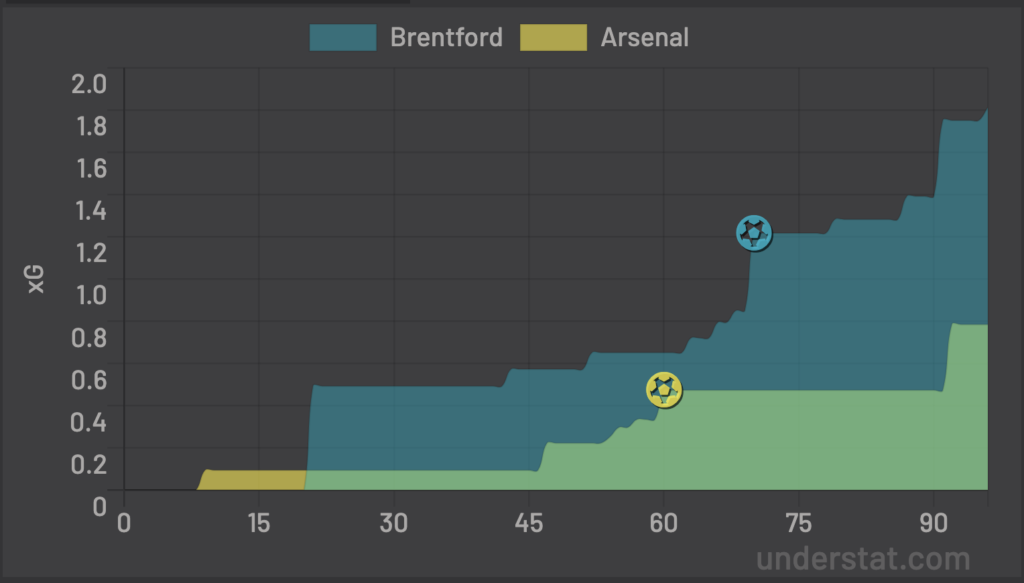Screen dimensions: 1024x583
Task: Click the 0.2 y-axis tick label
Action: click(89, 464)
